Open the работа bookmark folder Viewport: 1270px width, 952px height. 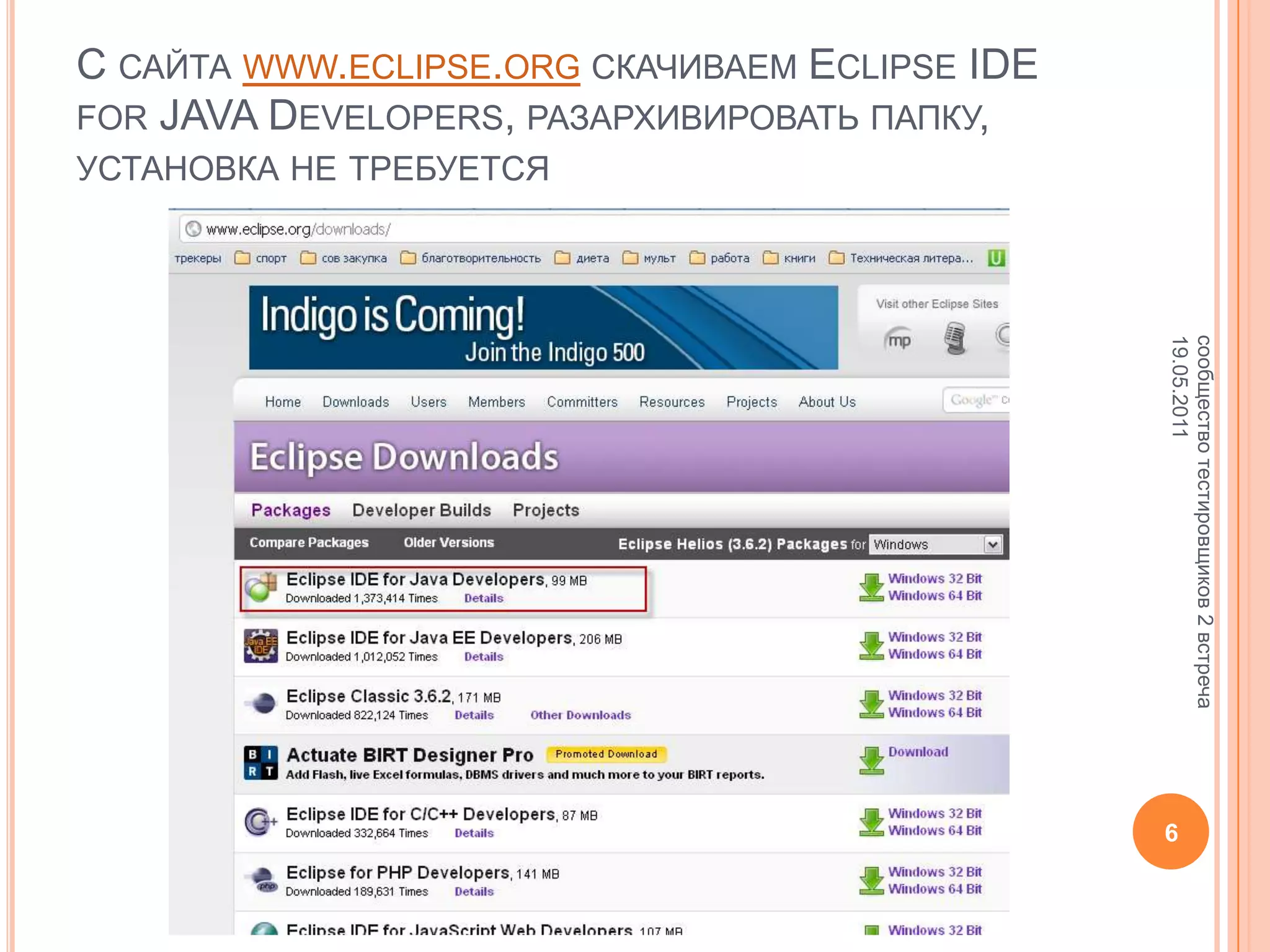pyautogui.click(x=719, y=258)
